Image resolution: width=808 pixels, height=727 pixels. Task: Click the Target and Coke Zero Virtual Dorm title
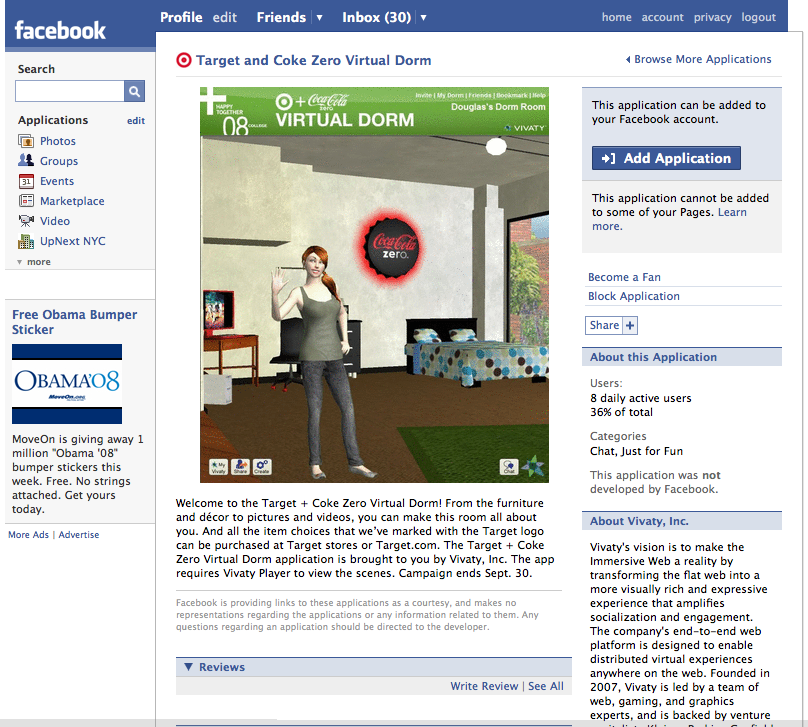pyautogui.click(x=313, y=60)
